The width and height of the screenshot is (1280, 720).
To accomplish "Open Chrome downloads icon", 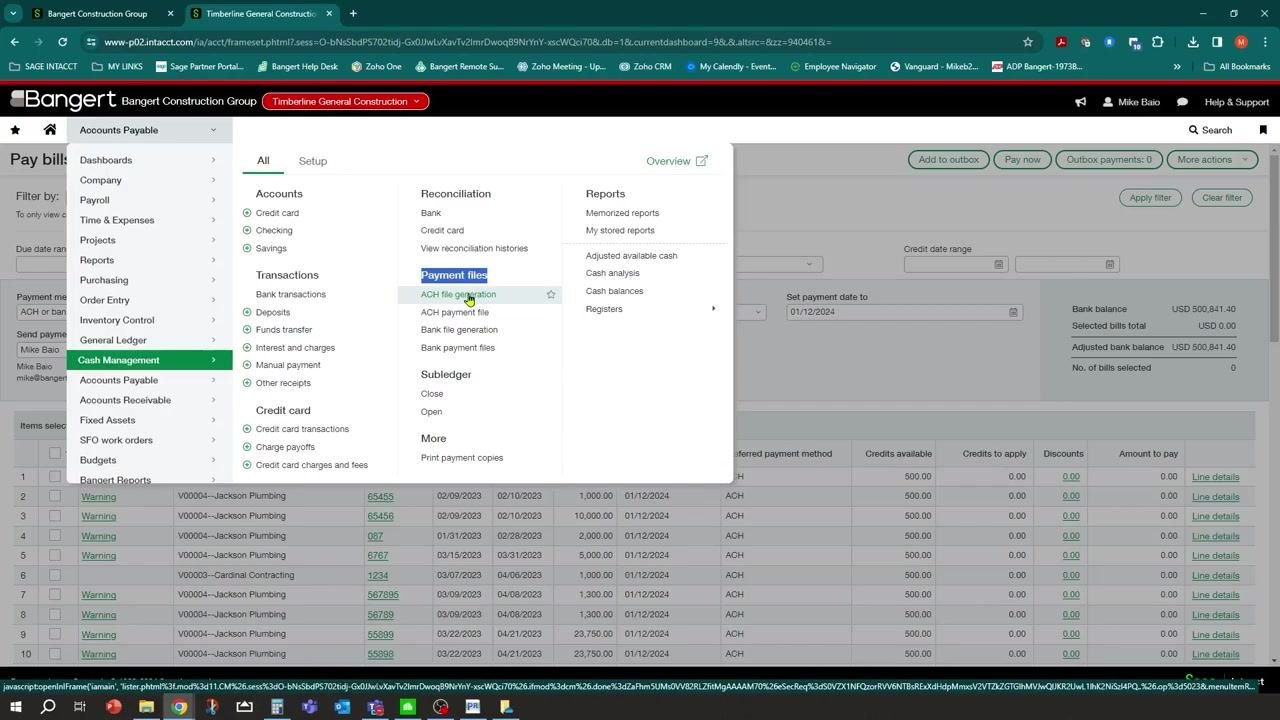I will click(1193, 42).
